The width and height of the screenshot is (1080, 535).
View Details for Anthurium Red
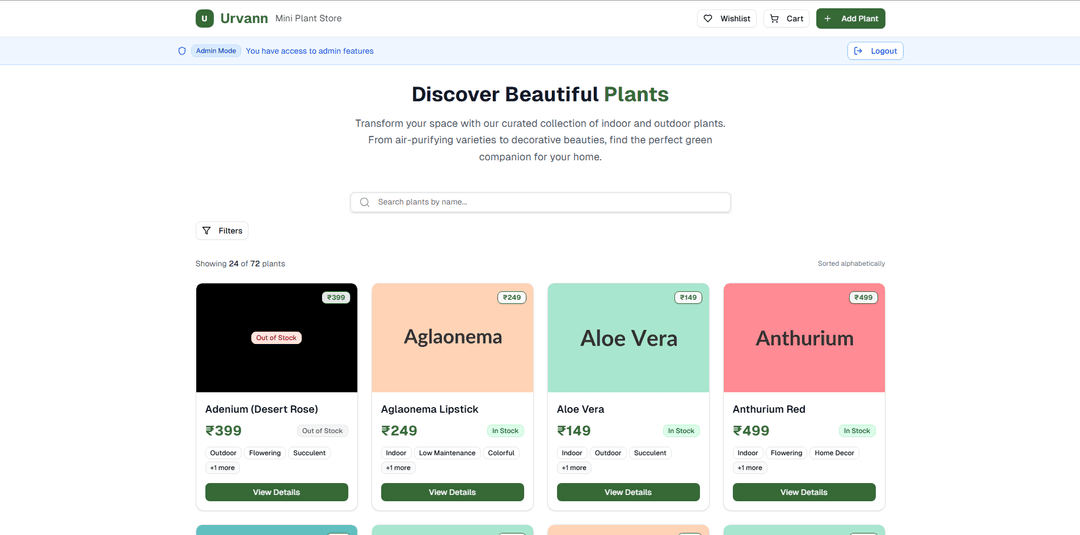tap(804, 492)
